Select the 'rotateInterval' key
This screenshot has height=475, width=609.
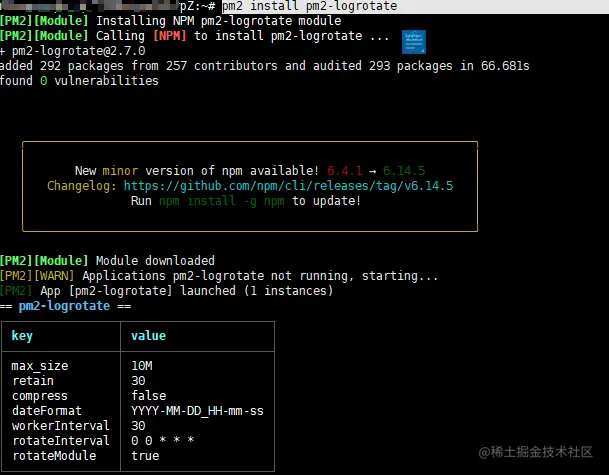[x=61, y=440]
